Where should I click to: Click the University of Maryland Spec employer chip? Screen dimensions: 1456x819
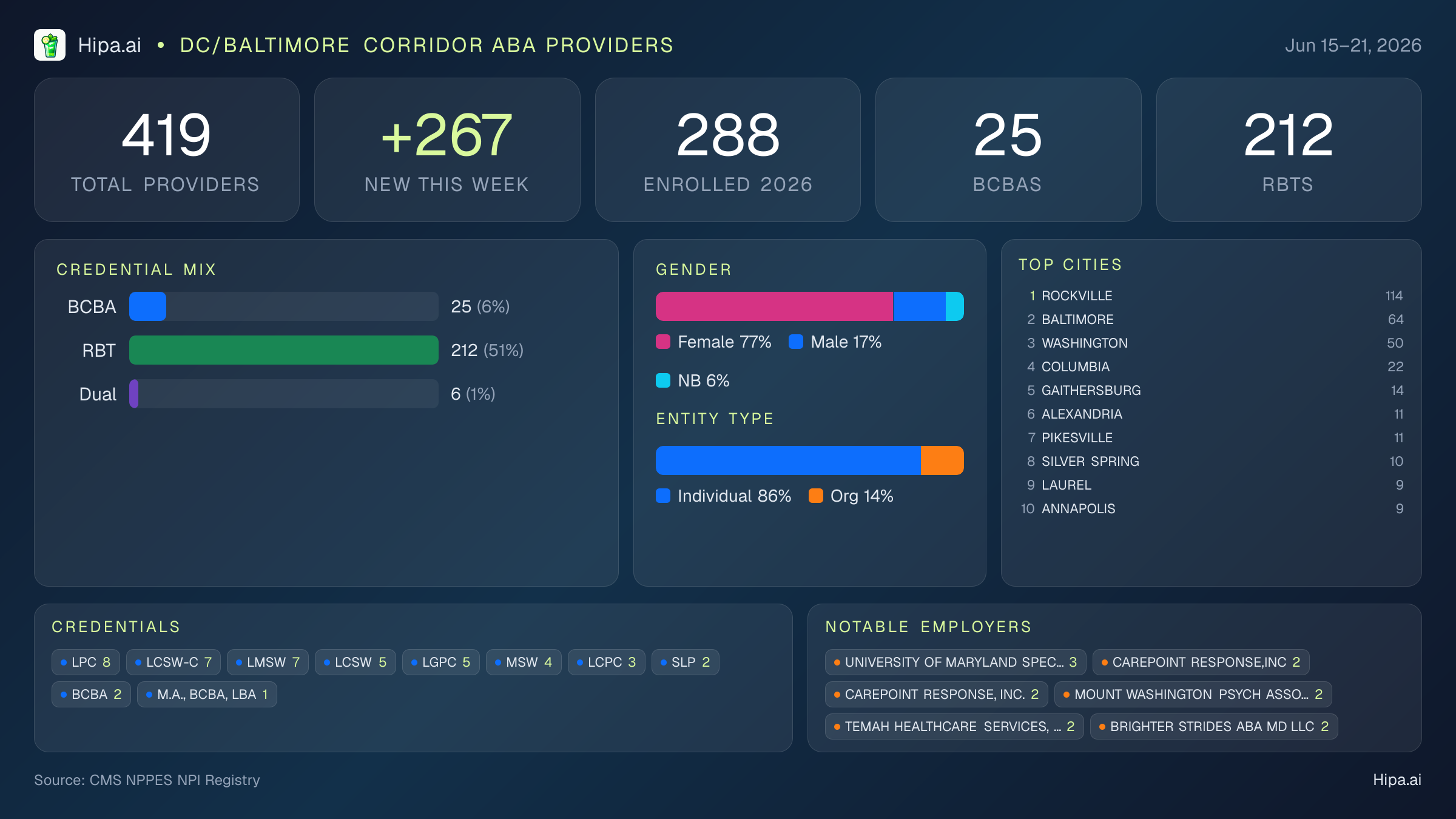[955, 662]
